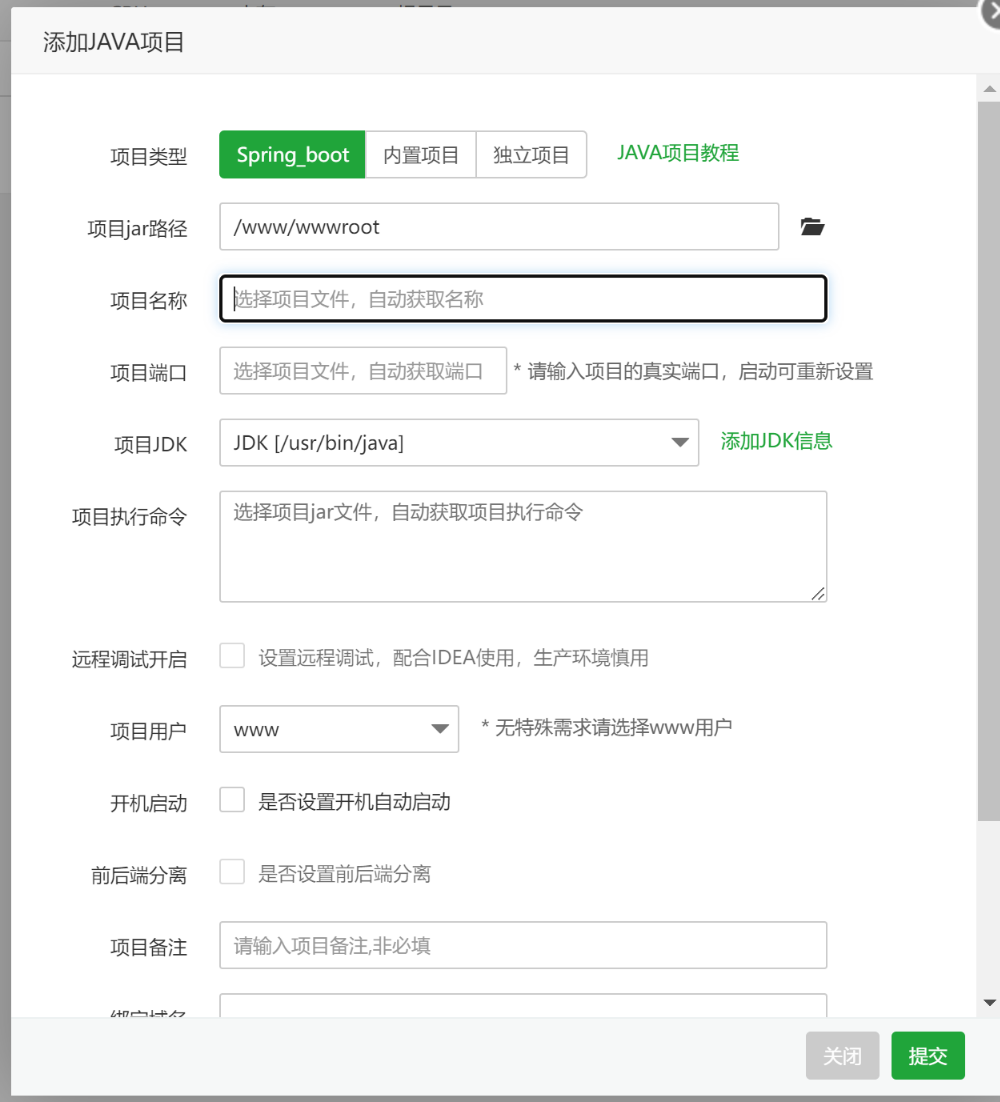Image resolution: width=1000 pixels, height=1102 pixels.
Task: Click the 提交 submit button
Action: coord(927,1055)
